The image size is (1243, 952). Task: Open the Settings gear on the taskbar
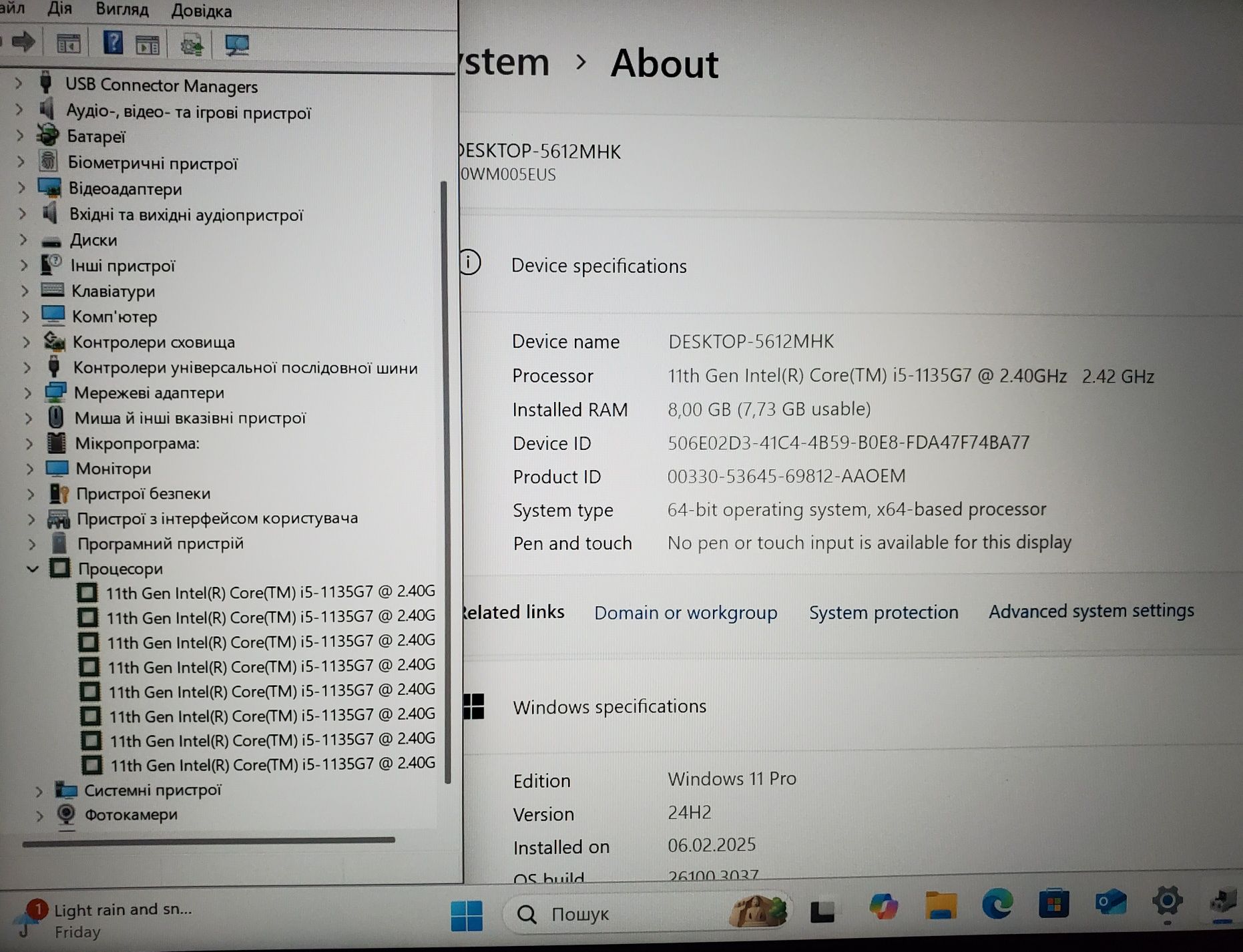1168,902
